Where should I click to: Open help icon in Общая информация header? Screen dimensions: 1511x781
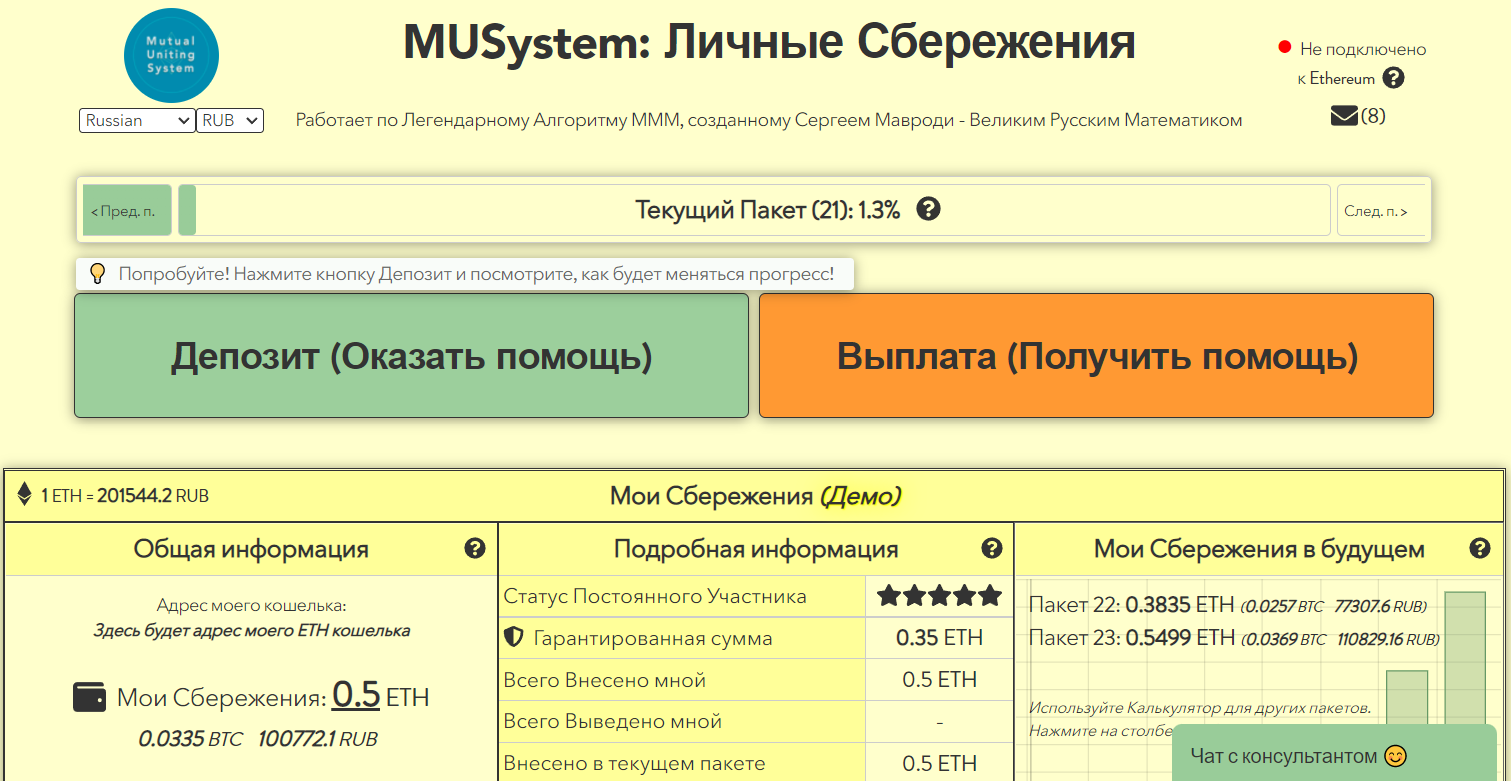[x=475, y=548]
